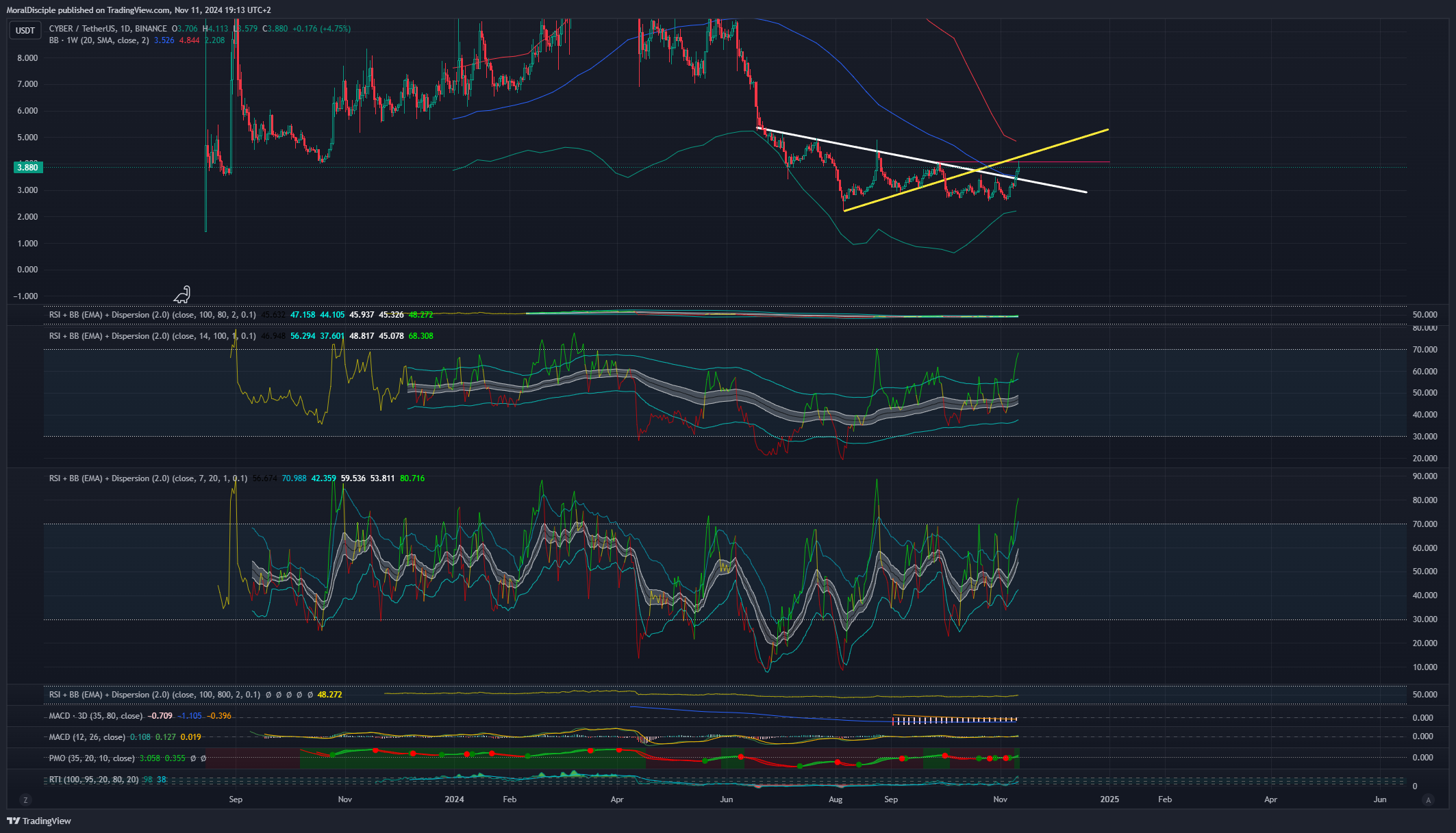Click the Aug label on time axis
The height and width of the screenshot is (833, 1456).
836,799
